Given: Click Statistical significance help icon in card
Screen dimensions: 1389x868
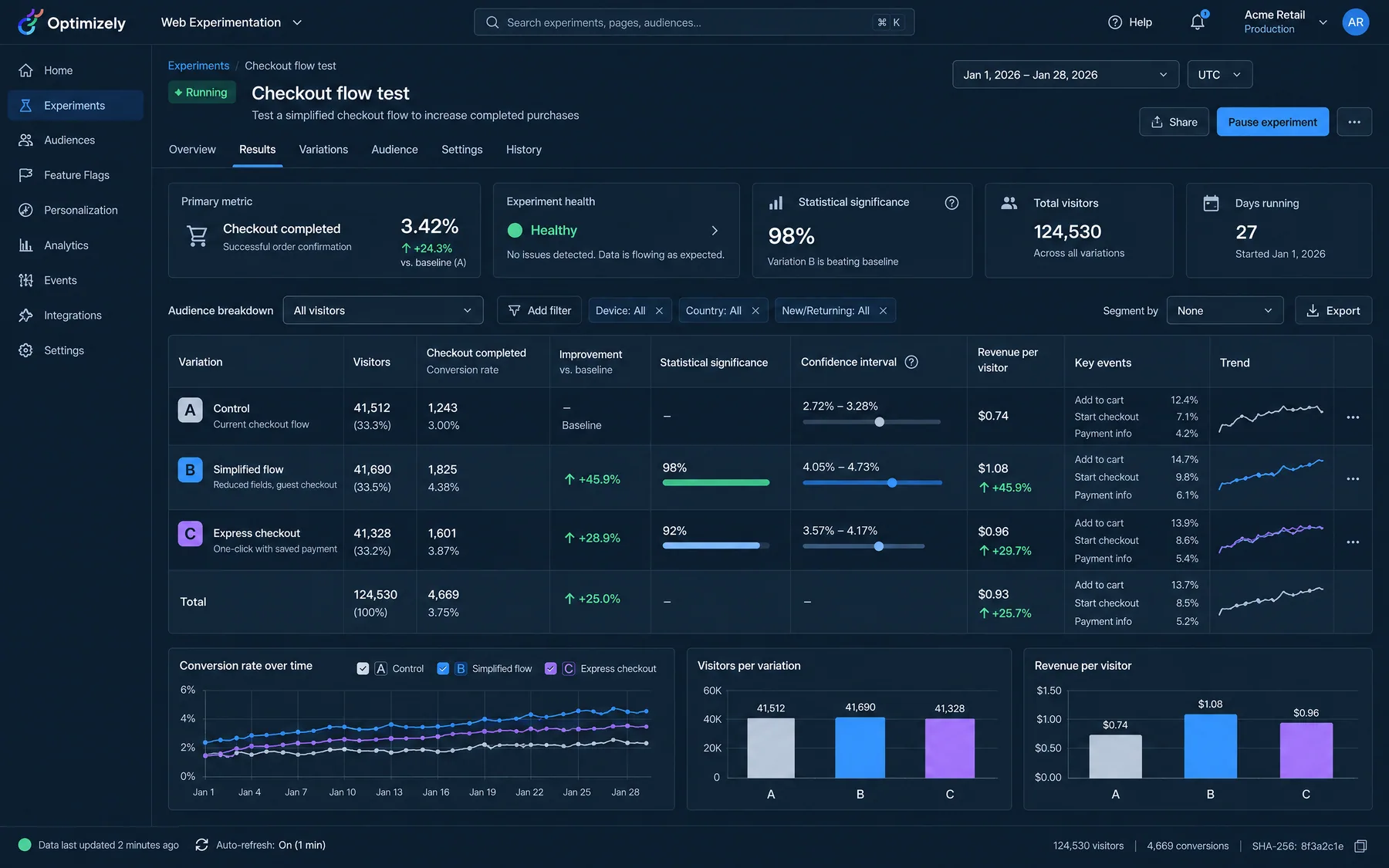Looking at the screenshot, I should point(951,203).
